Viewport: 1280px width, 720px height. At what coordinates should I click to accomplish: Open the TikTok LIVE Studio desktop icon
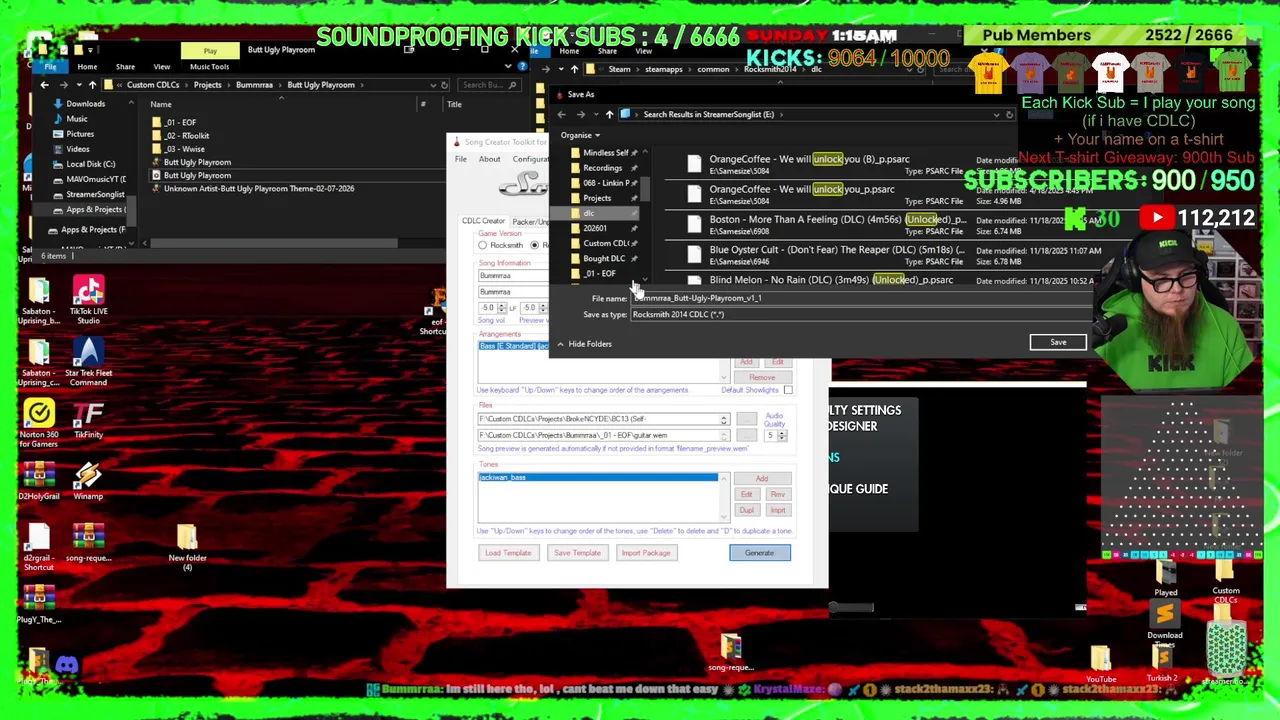(88, 301)
